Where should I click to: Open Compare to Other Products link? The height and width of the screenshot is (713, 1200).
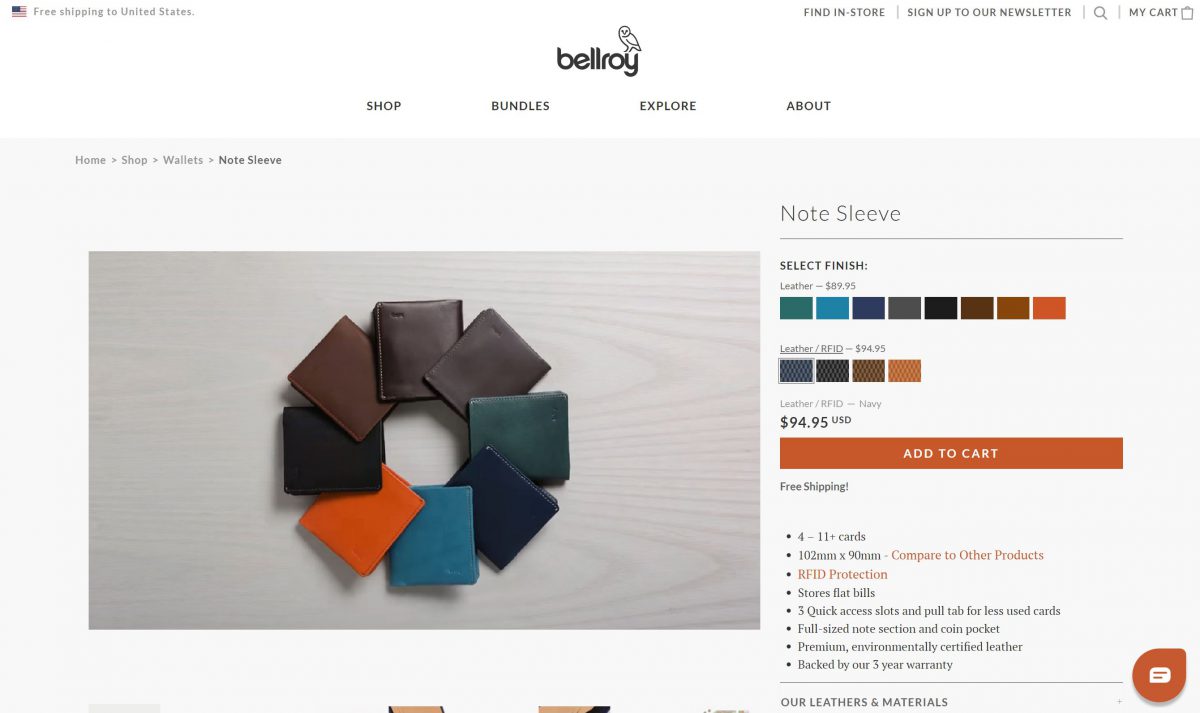click(967, 555)
